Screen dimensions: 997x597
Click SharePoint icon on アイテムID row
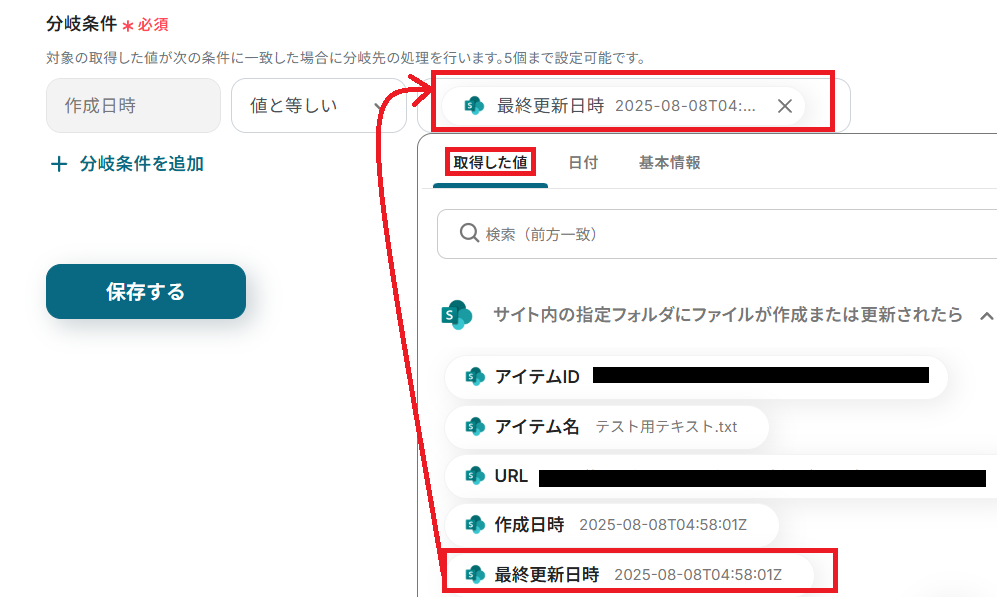tap(474, 376)
